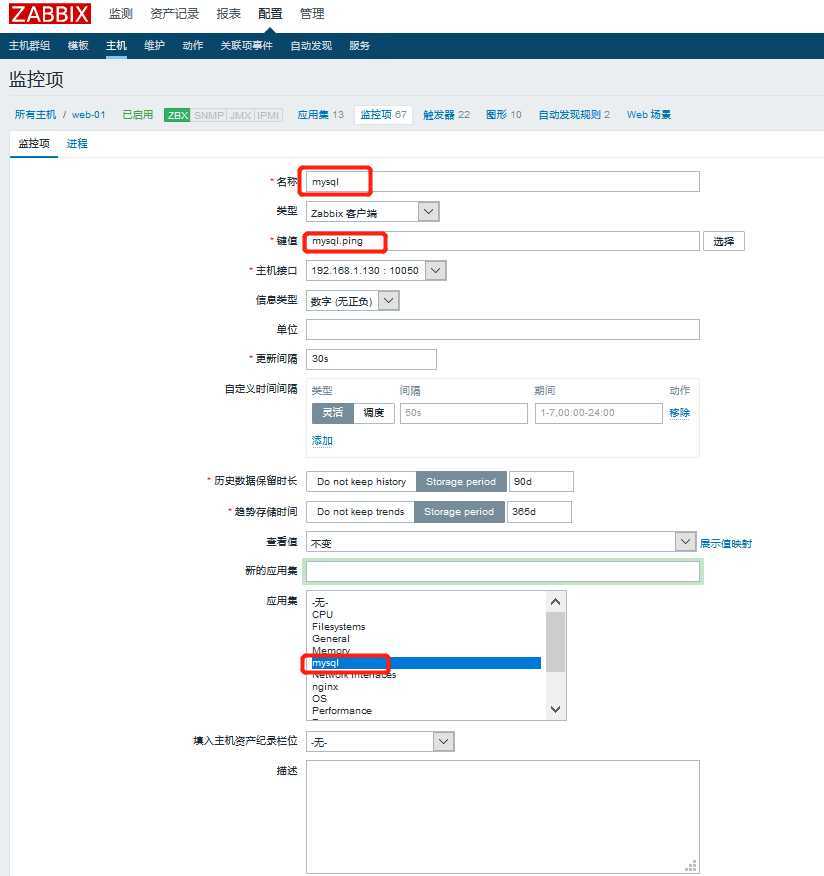Open 监控项 67 link
The image size is (824, 876).
click(383, 115)
